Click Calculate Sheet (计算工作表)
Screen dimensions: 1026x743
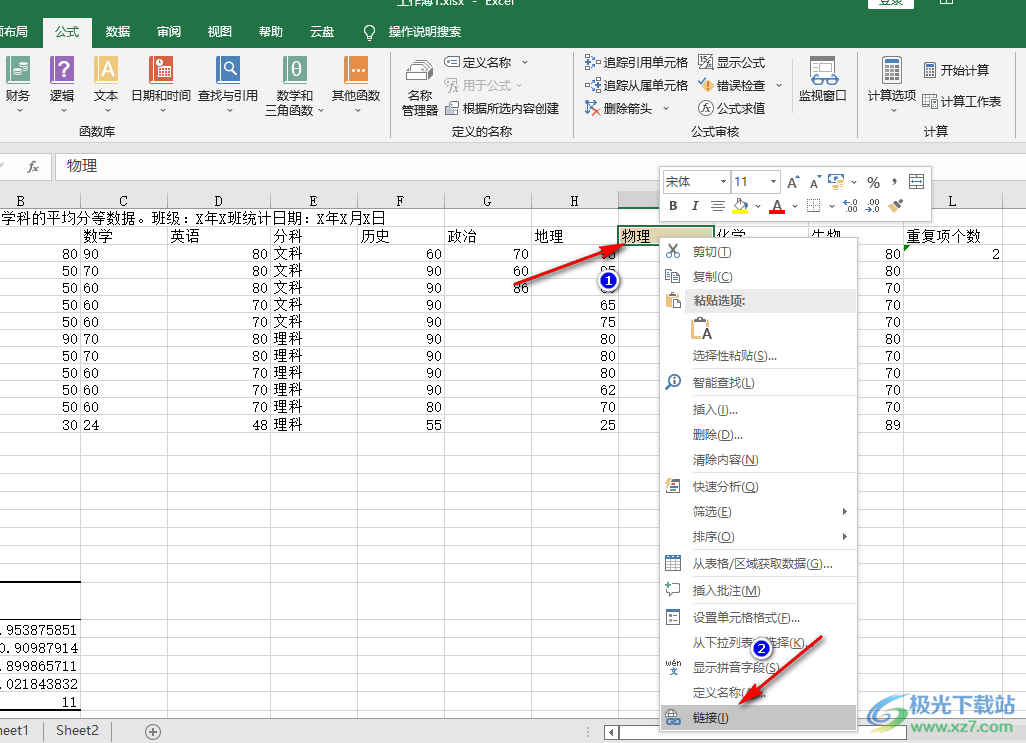[961, 101]
